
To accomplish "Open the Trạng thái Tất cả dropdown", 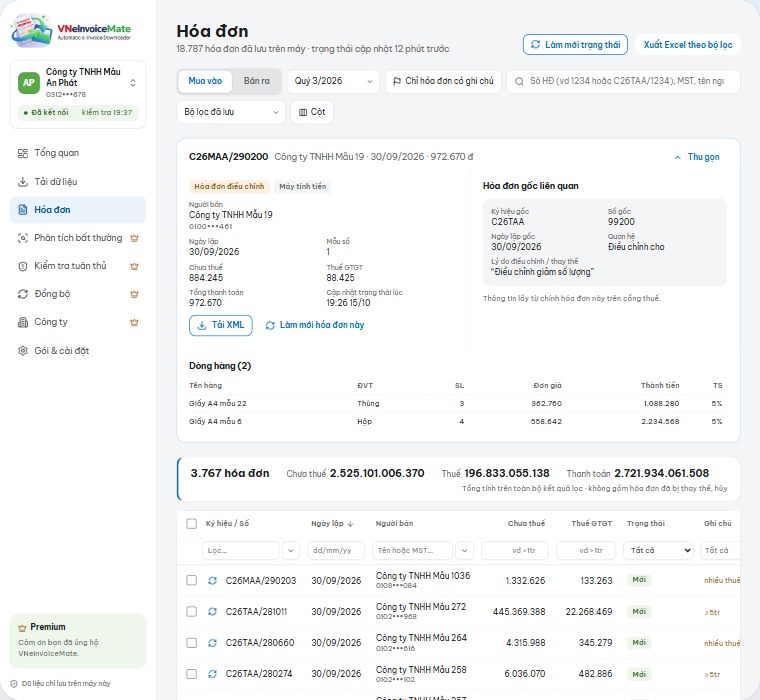I will click(660, 550).
